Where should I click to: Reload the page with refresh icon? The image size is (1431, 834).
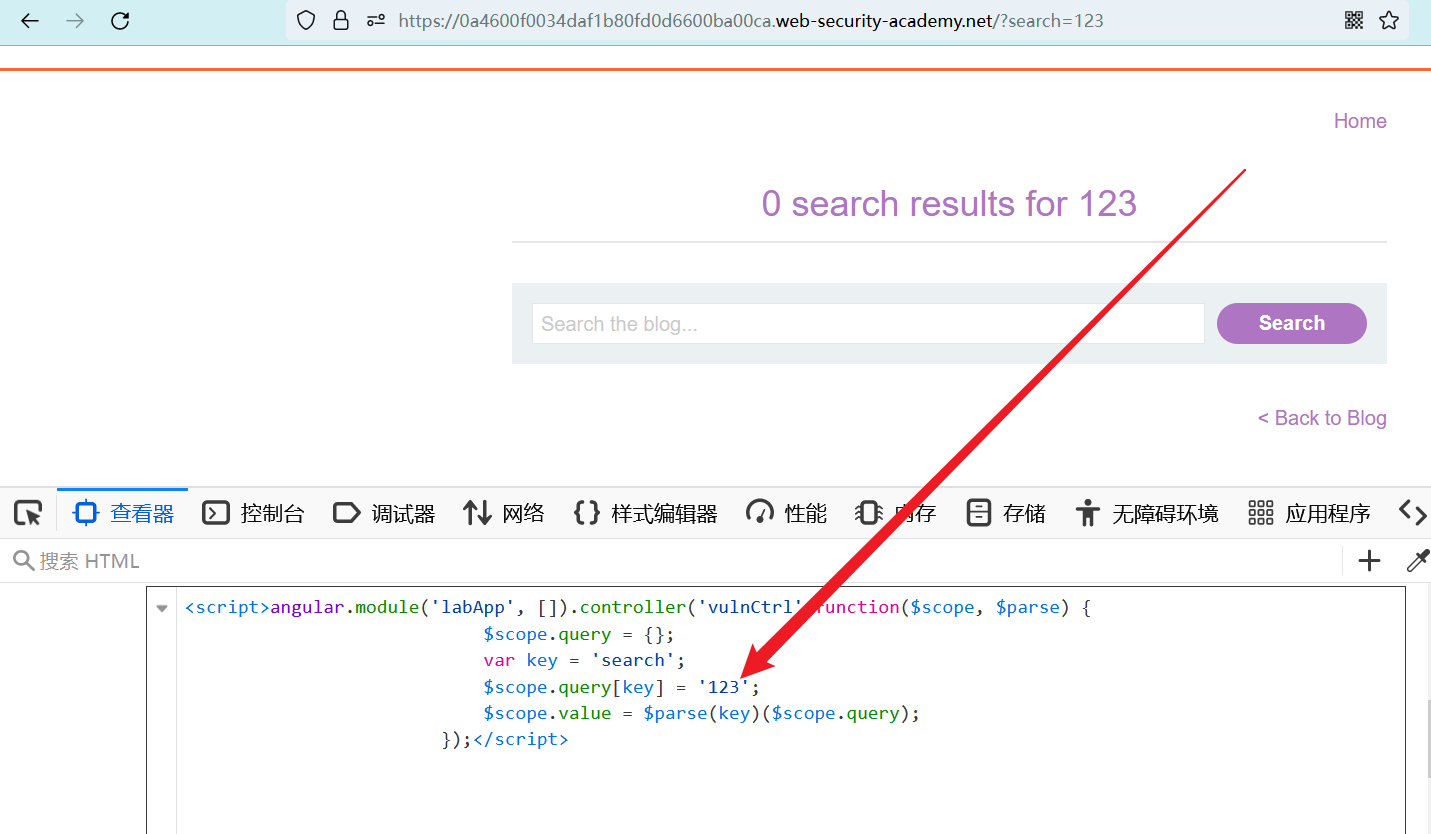point(120,20)
